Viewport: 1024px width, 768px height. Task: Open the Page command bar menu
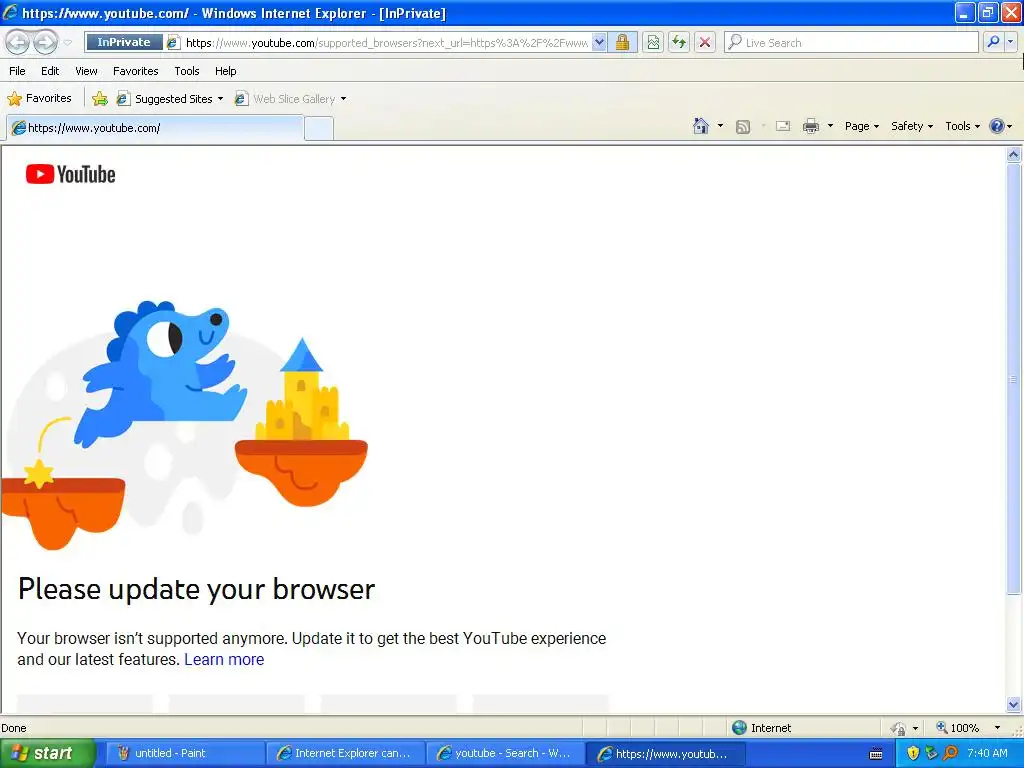tap(861, 126)
